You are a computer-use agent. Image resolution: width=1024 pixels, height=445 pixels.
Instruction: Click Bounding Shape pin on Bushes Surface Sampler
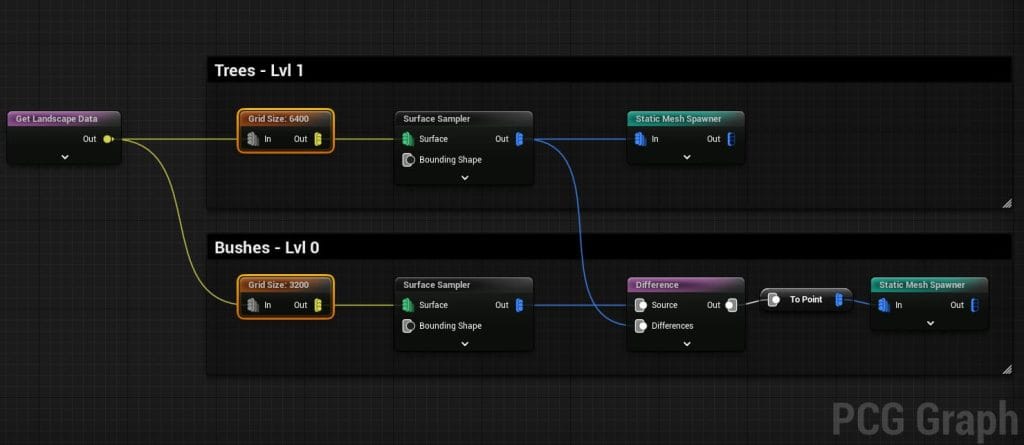click(408, 326)
